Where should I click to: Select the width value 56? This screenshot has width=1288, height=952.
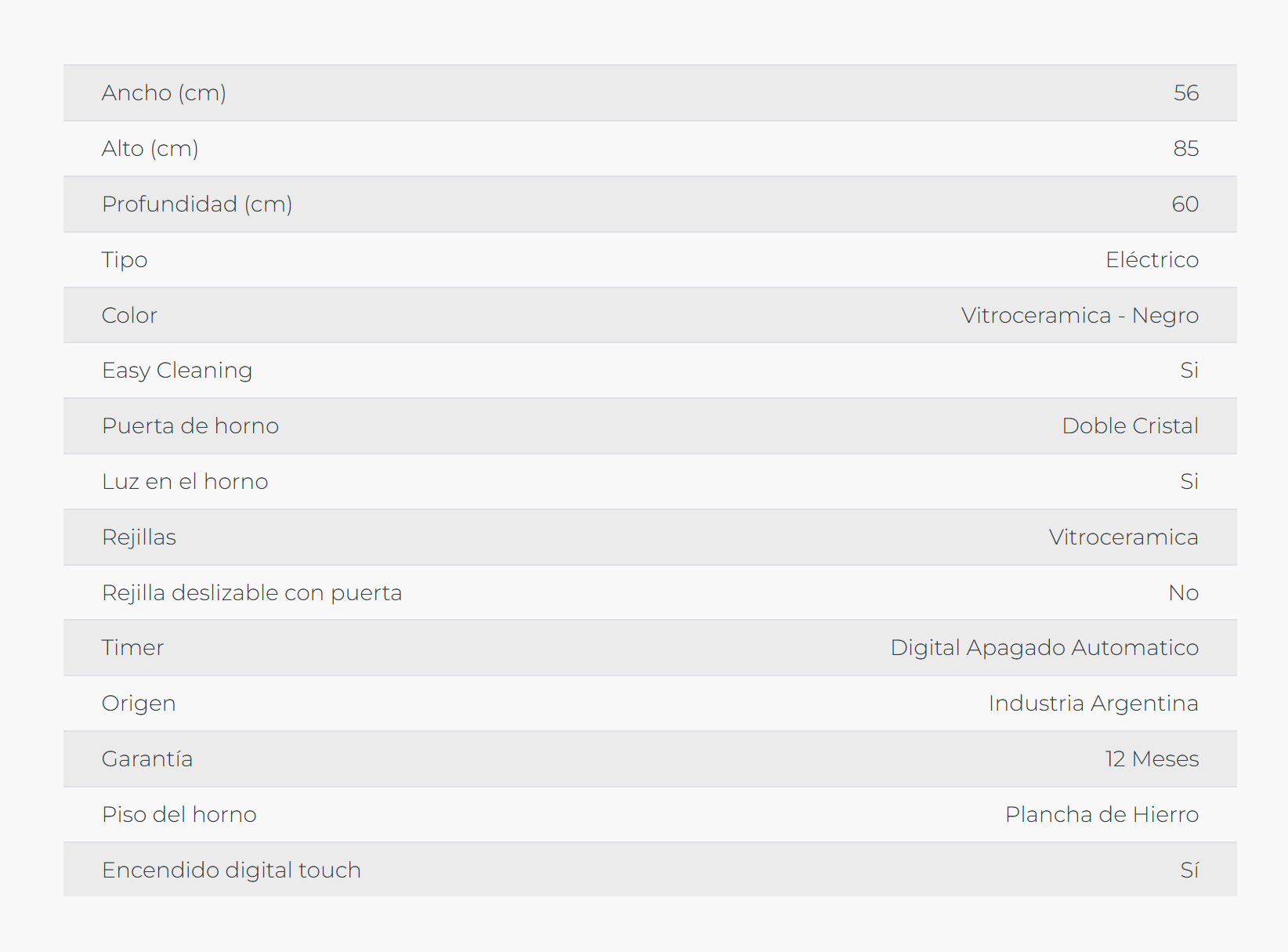(x=1185, y=92)
